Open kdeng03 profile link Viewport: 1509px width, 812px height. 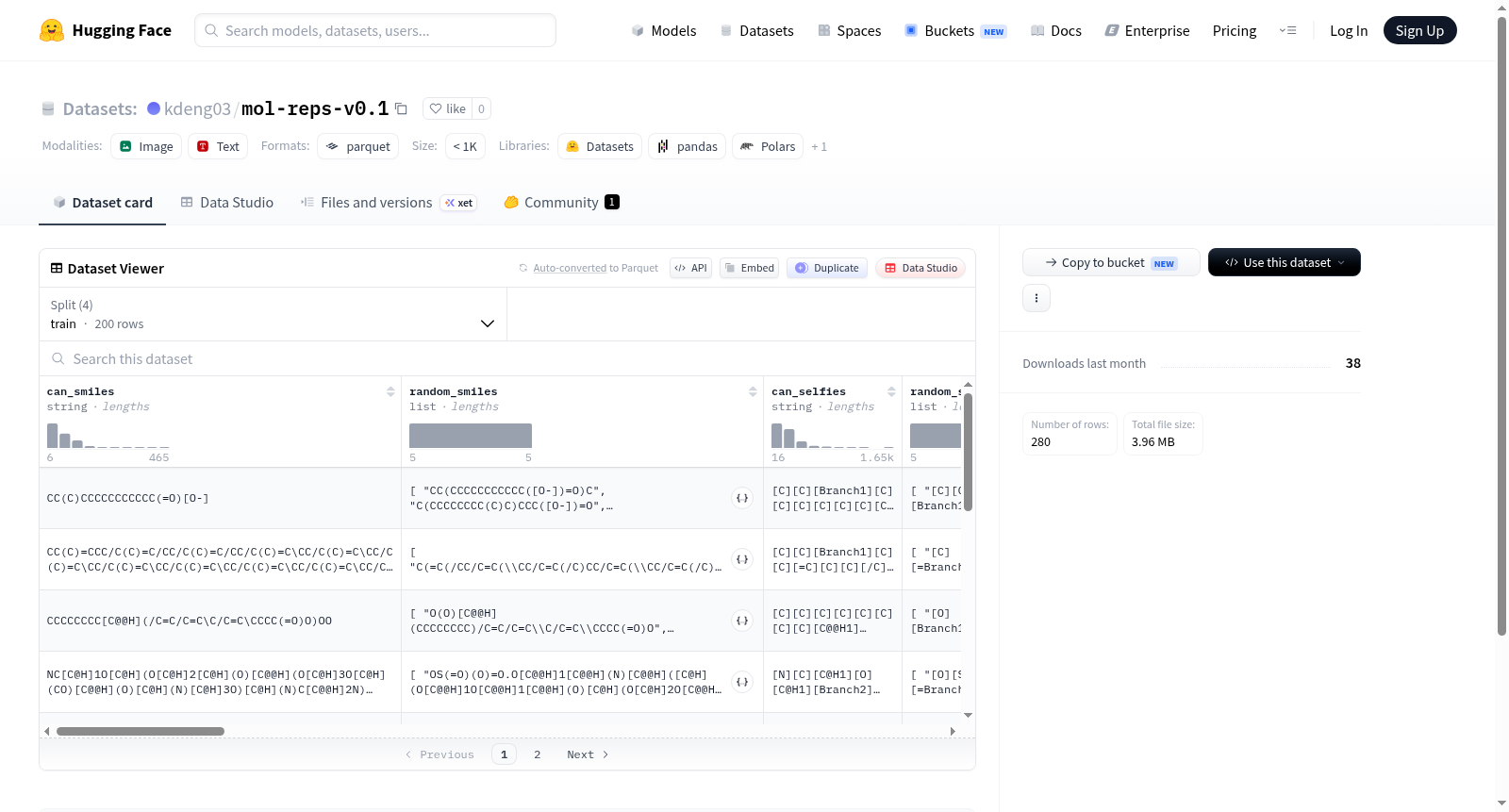(197, 108)
